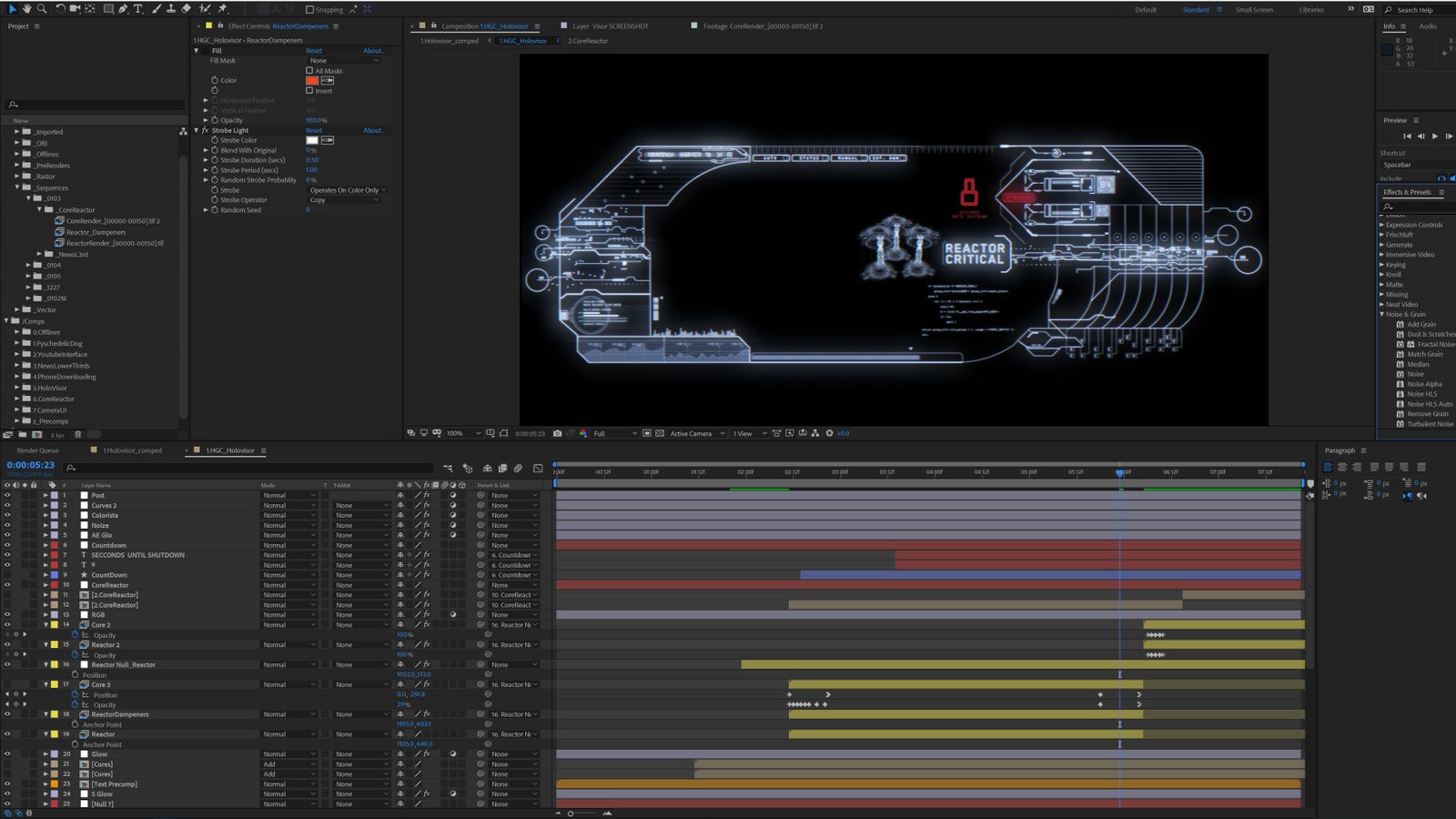Open the Graph Editor in the timeline
Image resolution: width=1456 pixels, height=819 pixels.
(538, 468)
